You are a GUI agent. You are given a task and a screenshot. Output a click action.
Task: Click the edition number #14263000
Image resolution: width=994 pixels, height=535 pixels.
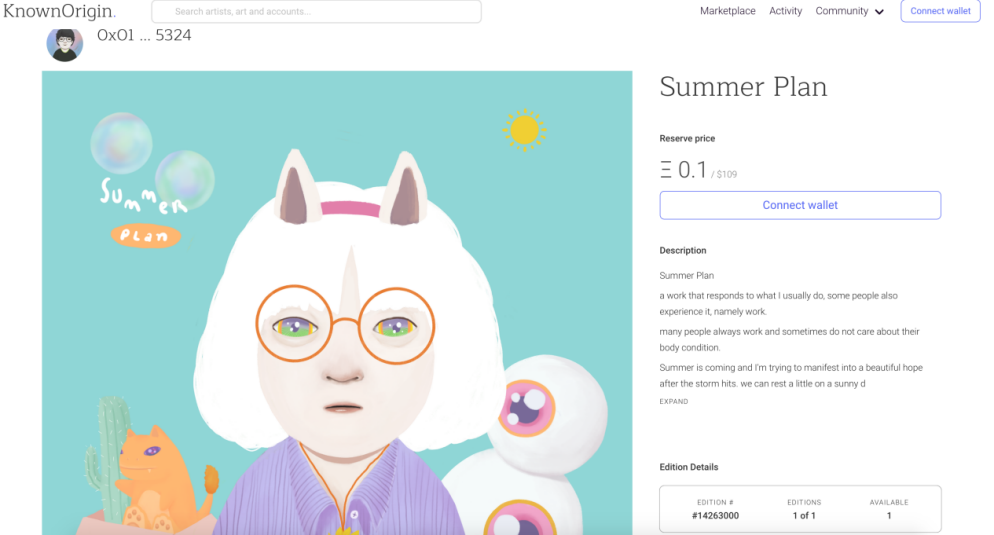[x=715, y=516]
